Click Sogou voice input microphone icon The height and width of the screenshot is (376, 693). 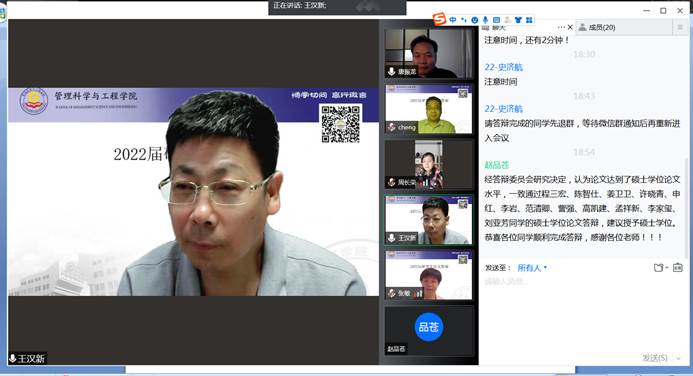[485, 20]
